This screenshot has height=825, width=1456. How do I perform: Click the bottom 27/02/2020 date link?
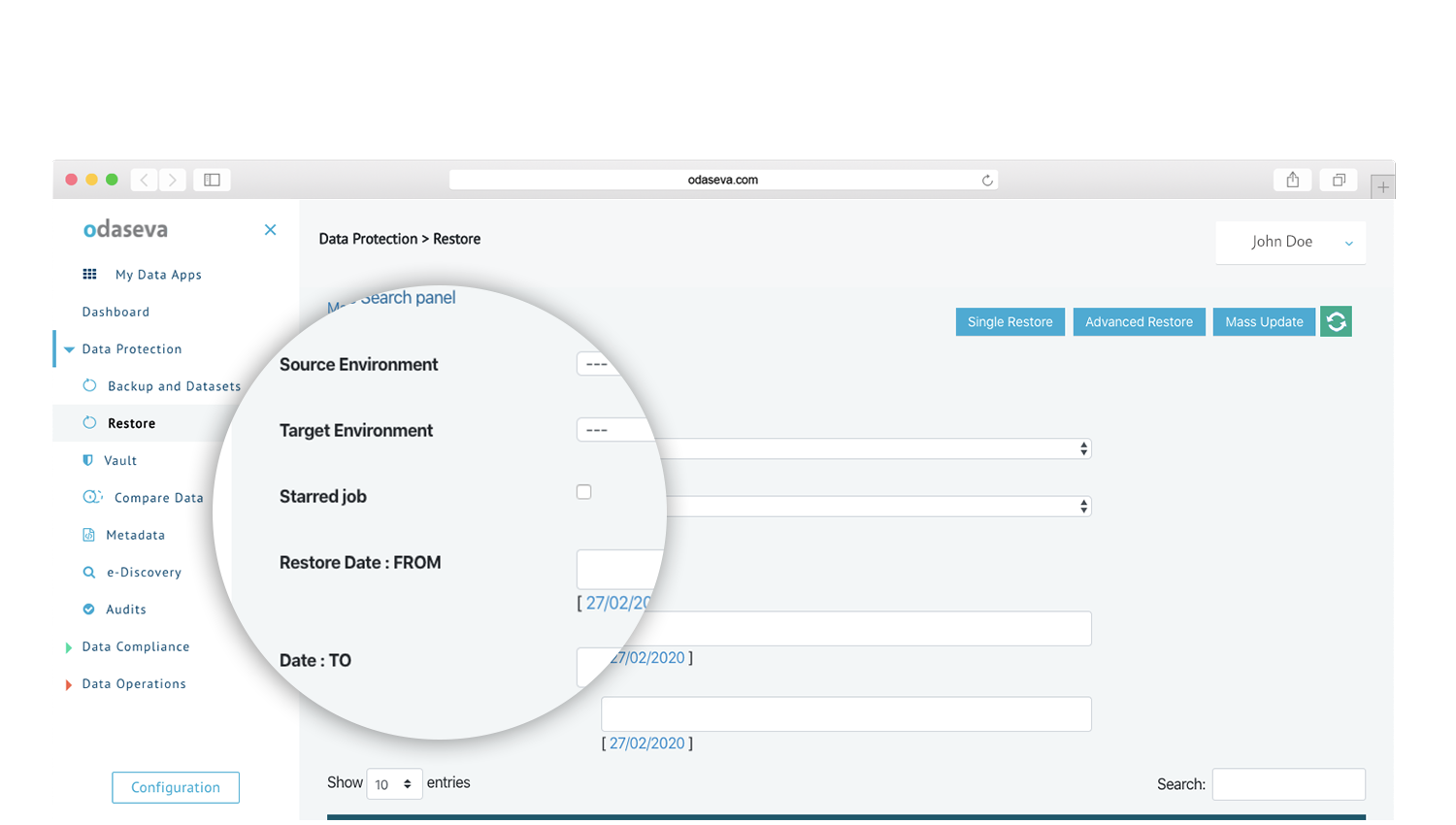[x=647, y=743]
